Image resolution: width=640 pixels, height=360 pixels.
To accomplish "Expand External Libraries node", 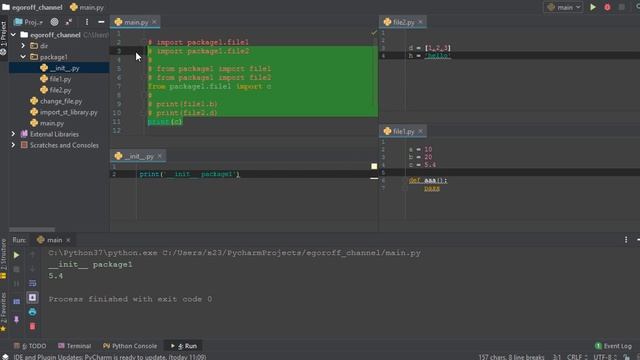I will pyautogui.click(x=13, y=134).
